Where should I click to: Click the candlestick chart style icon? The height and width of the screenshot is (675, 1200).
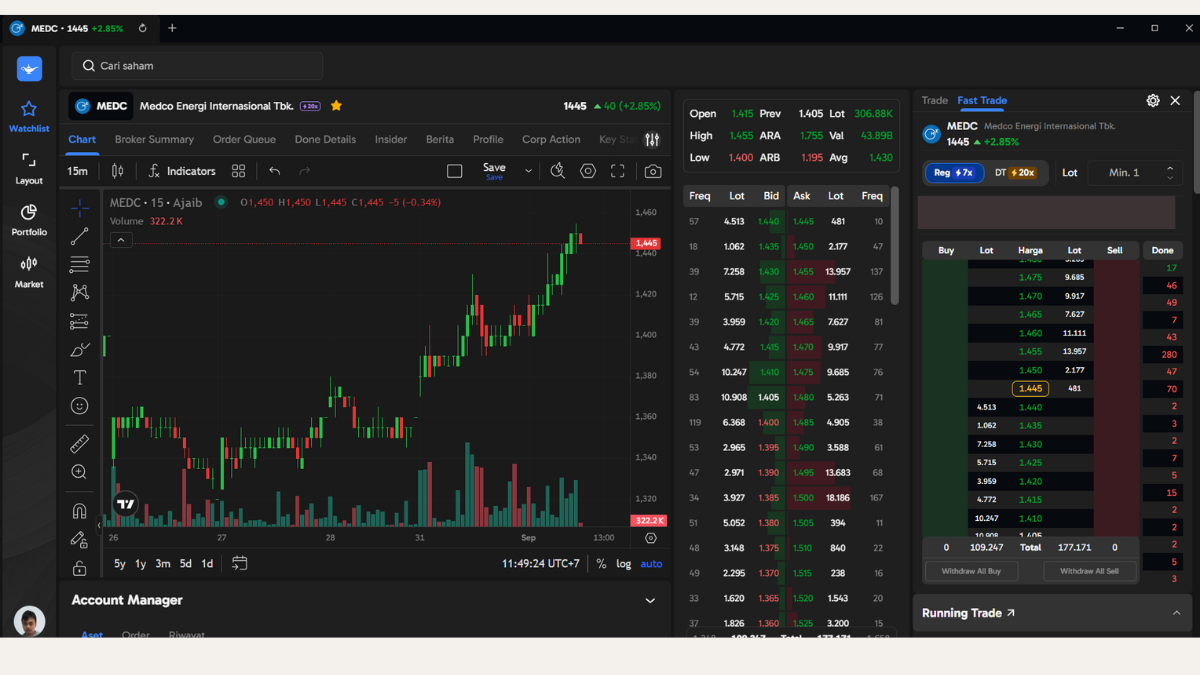click(118, 171)
